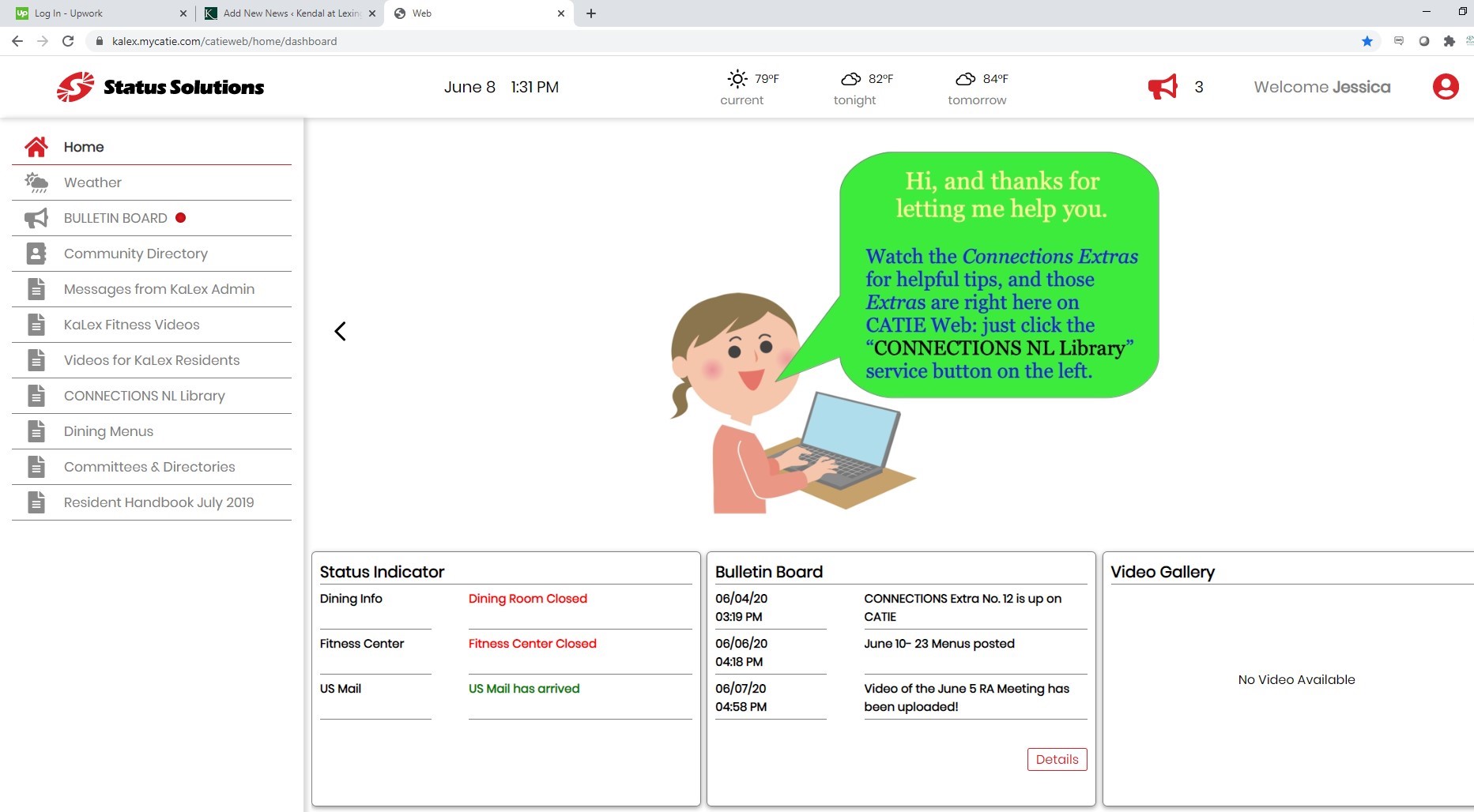Click the browser forward arrow
The width and height of the screenshot is (1474, 812).
43,41
